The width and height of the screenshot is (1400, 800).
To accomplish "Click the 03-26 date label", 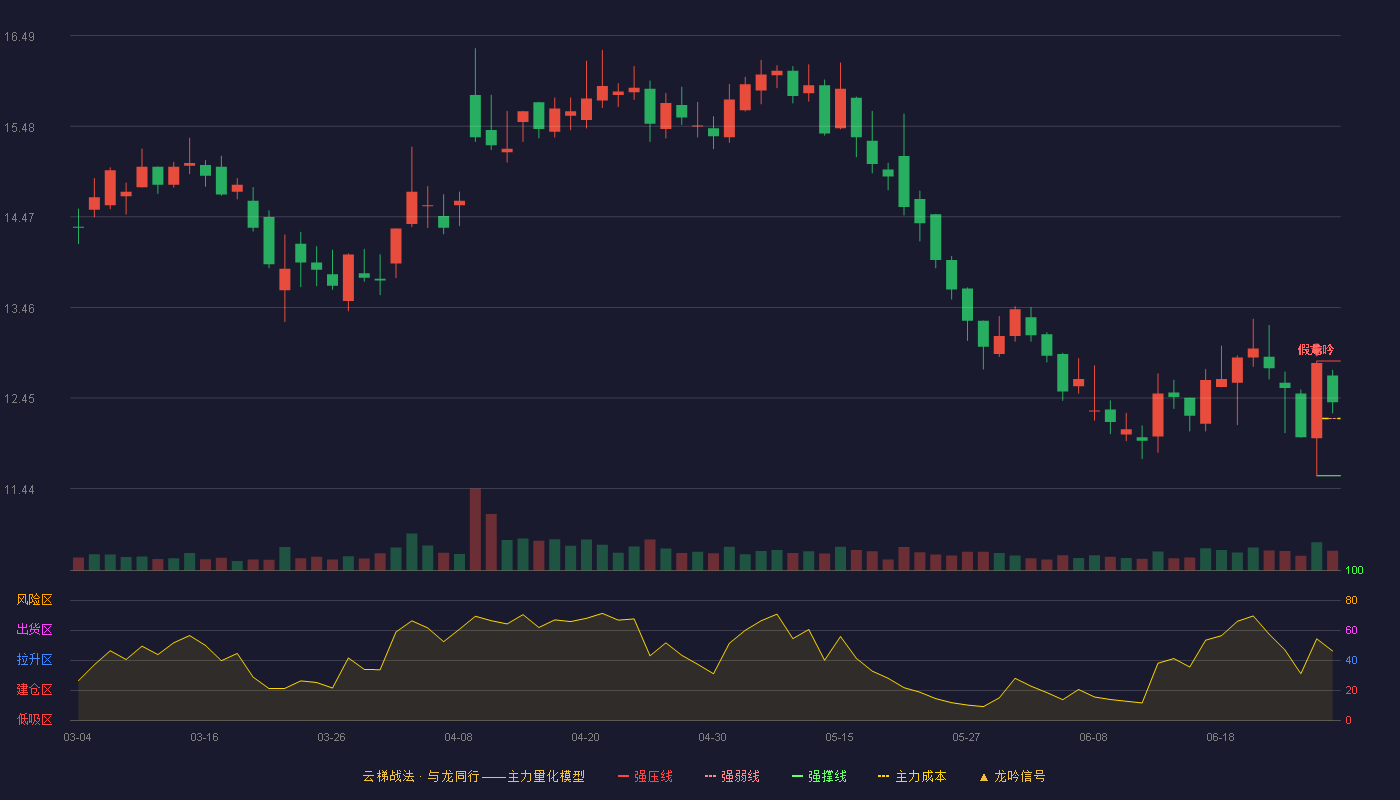I will point(331,737).
